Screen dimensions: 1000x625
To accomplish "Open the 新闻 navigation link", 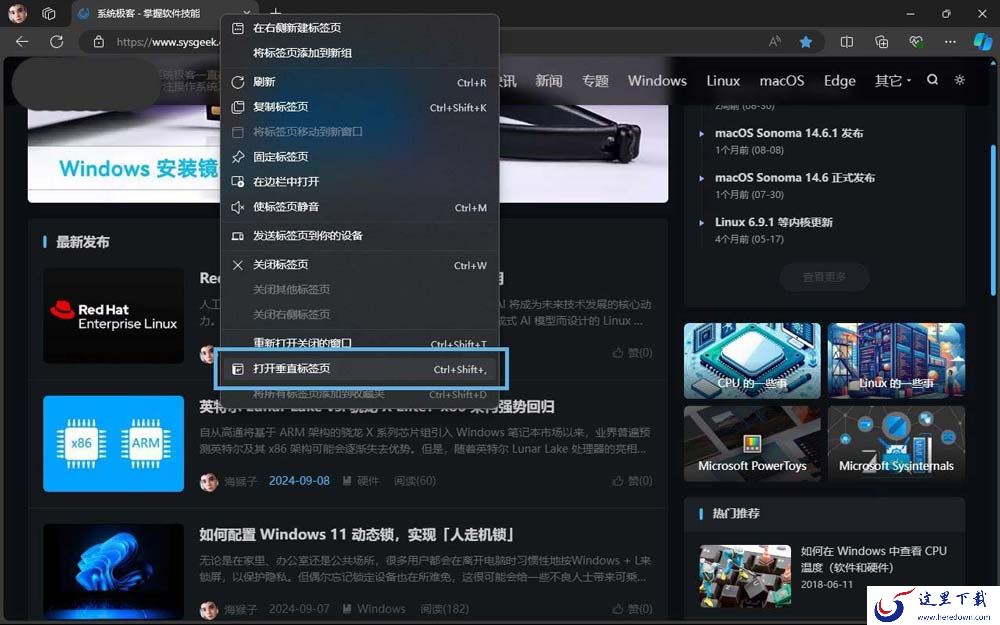I will point(549,81).
